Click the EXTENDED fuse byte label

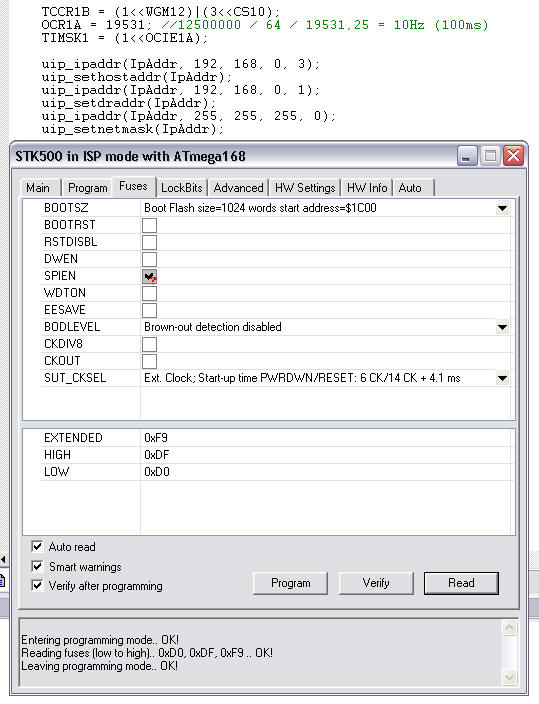(73, 438)
